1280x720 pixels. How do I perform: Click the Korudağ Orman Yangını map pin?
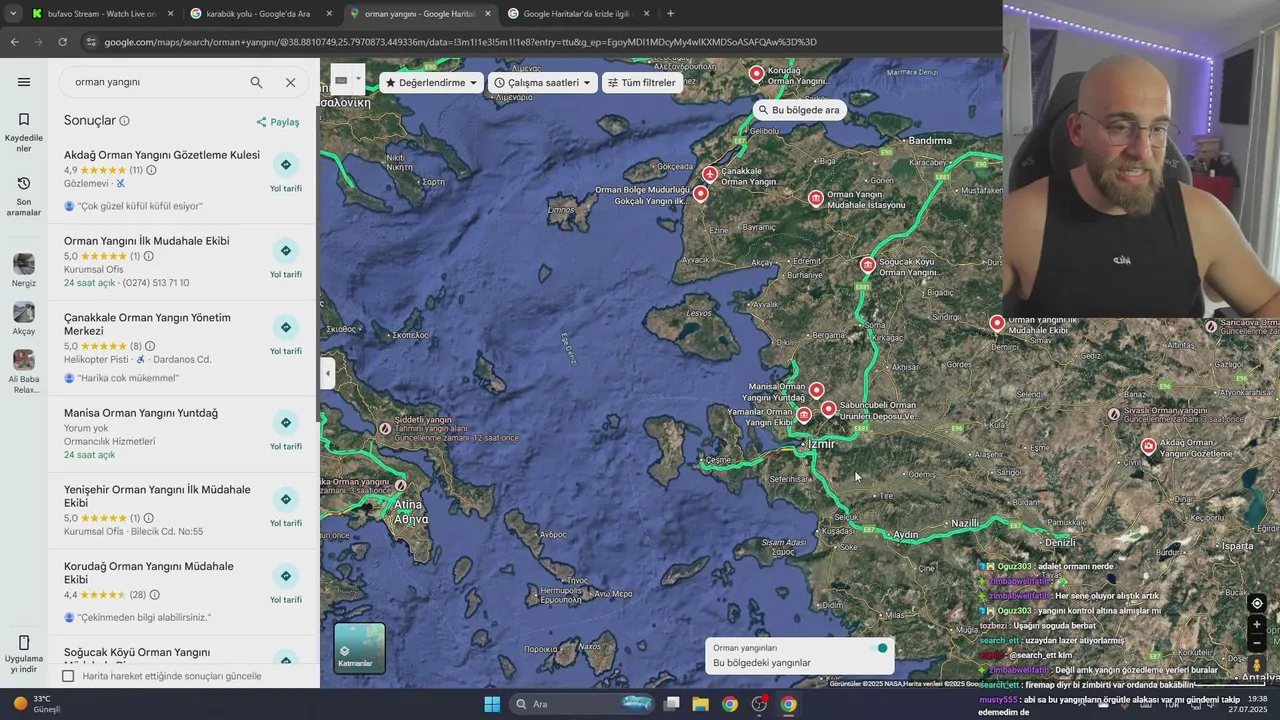coord(757,73)
